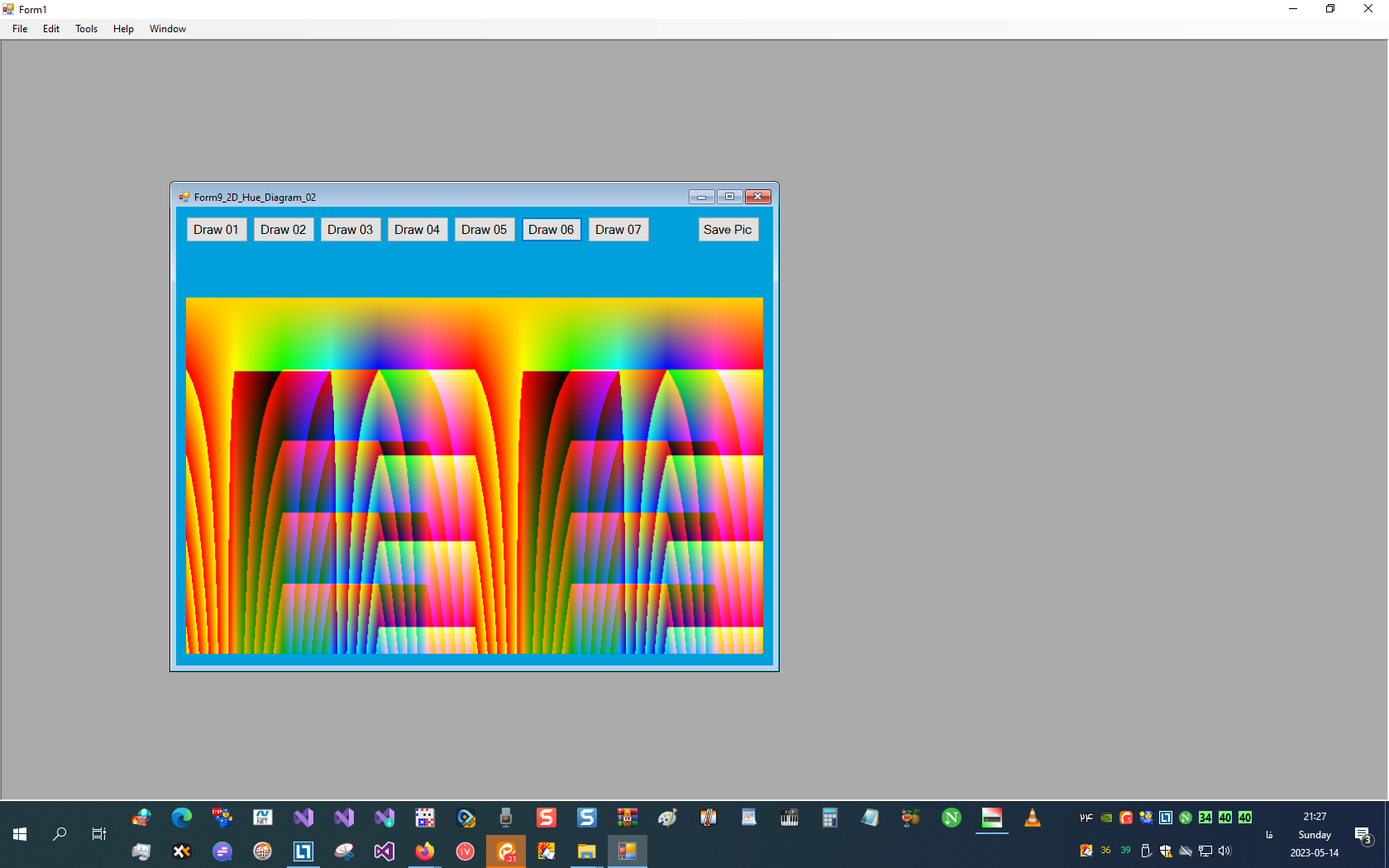
Task: Open the blue S taskbar icon
Action: pyautogui.click(x=587, y=818)
